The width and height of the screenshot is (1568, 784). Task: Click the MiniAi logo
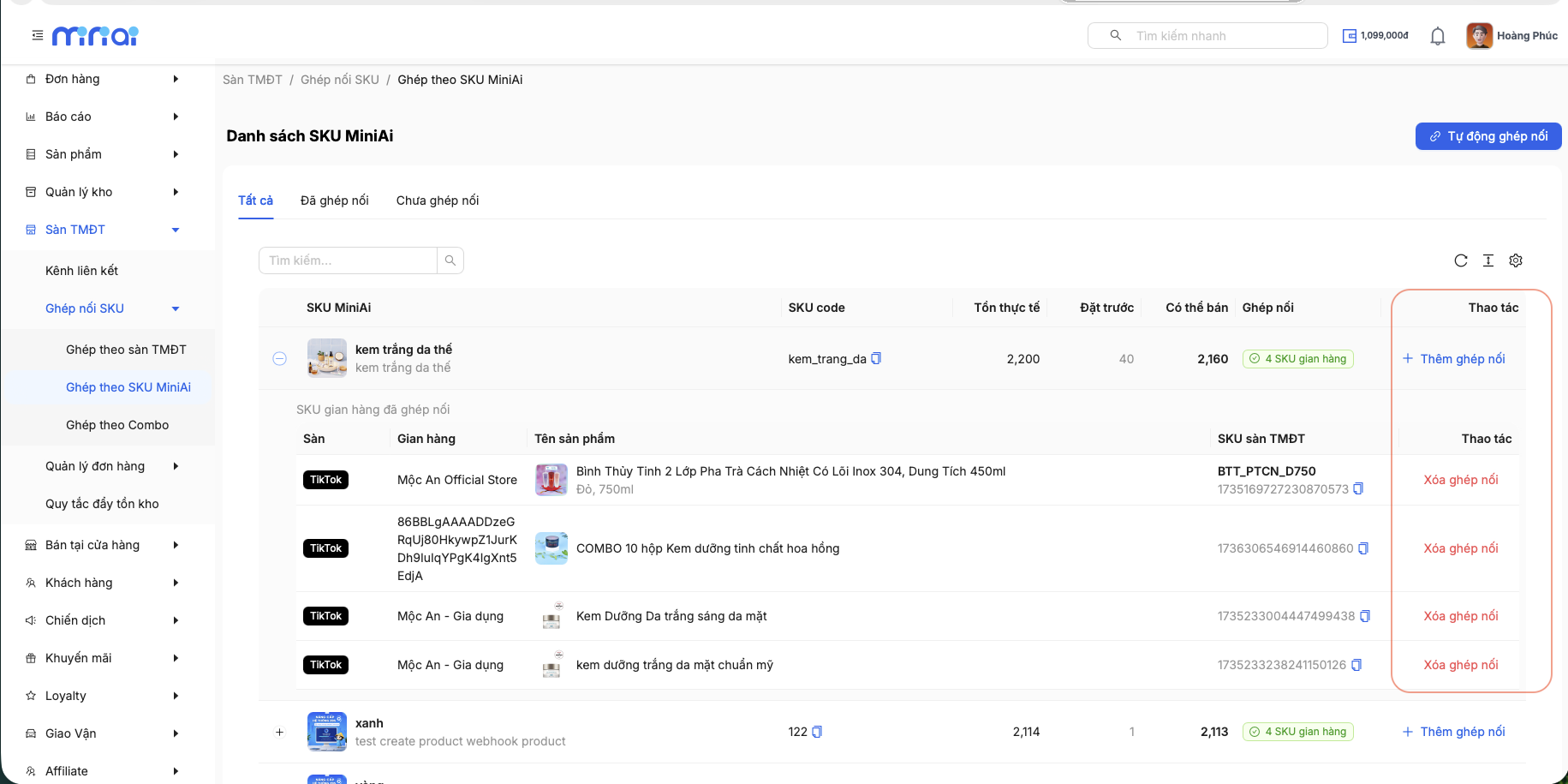(x=95, y=35)
